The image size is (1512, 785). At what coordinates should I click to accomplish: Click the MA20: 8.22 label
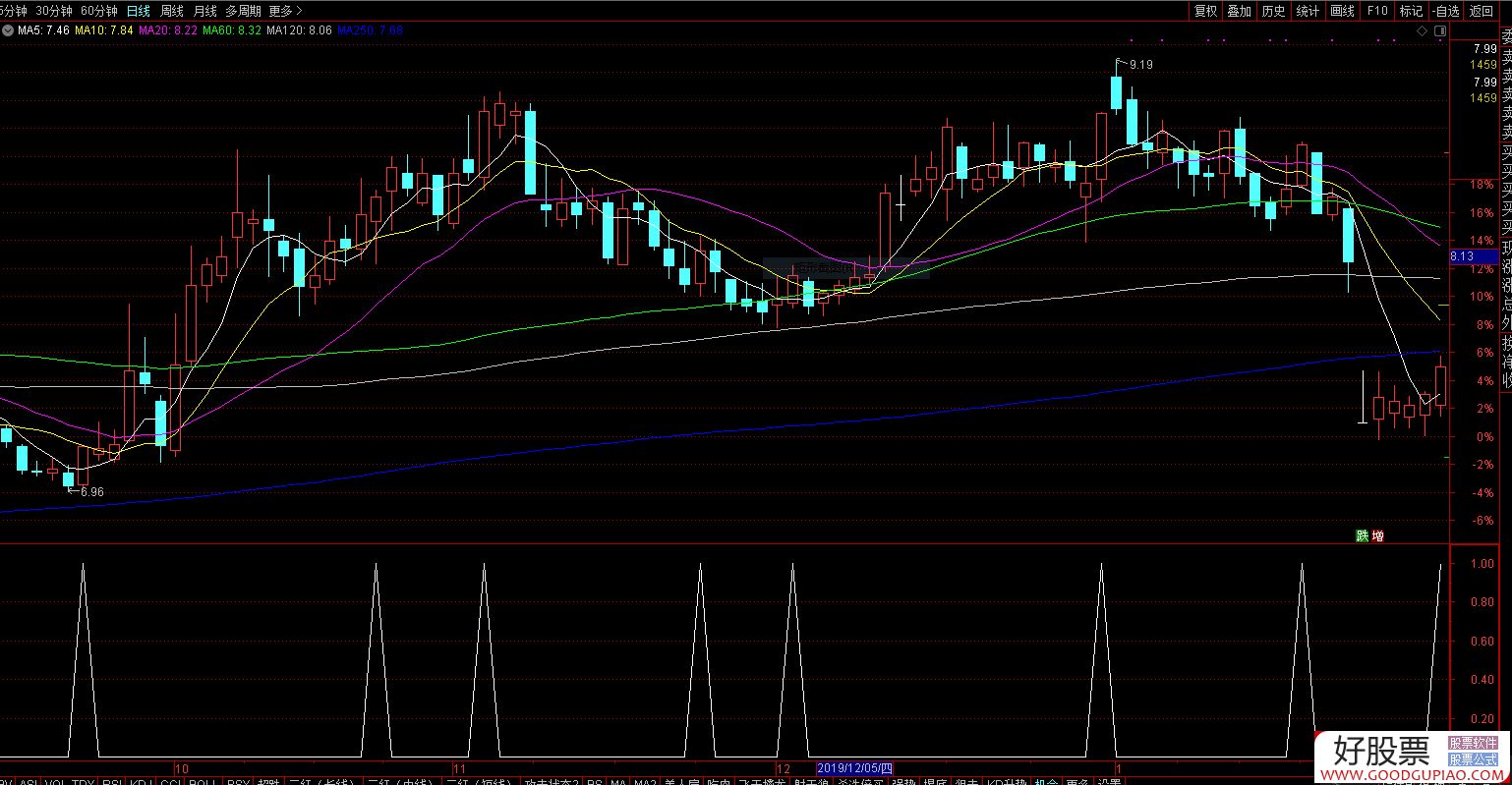click(168, 30)
